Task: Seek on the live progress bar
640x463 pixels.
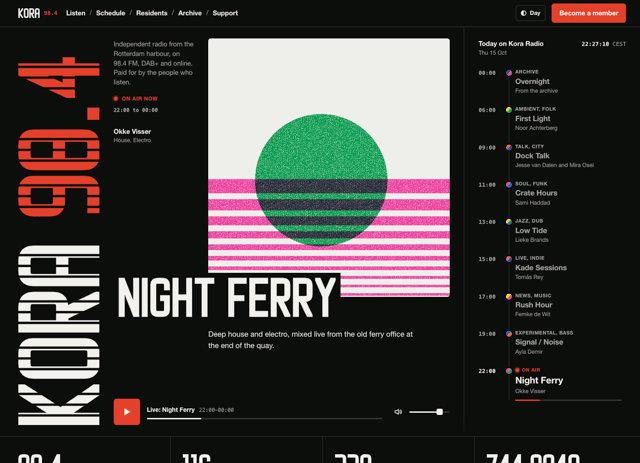Action: [x=264, y=418]
